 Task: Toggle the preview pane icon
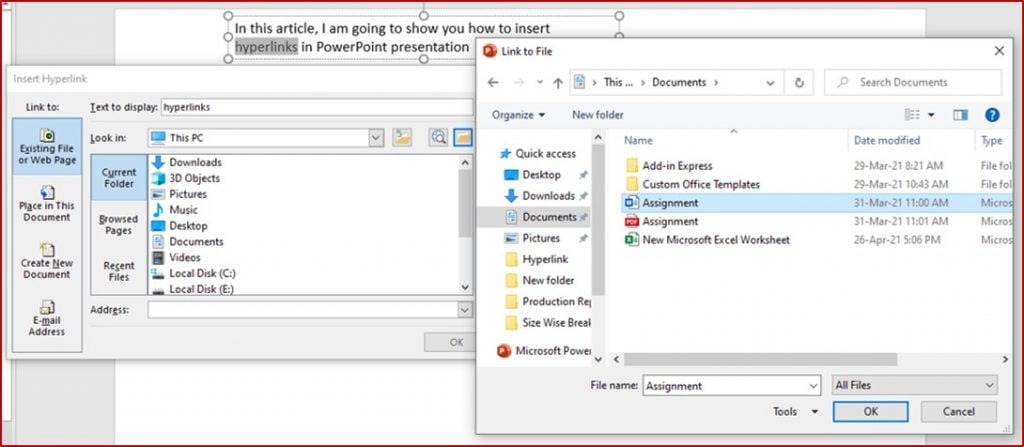pos(960,115)
